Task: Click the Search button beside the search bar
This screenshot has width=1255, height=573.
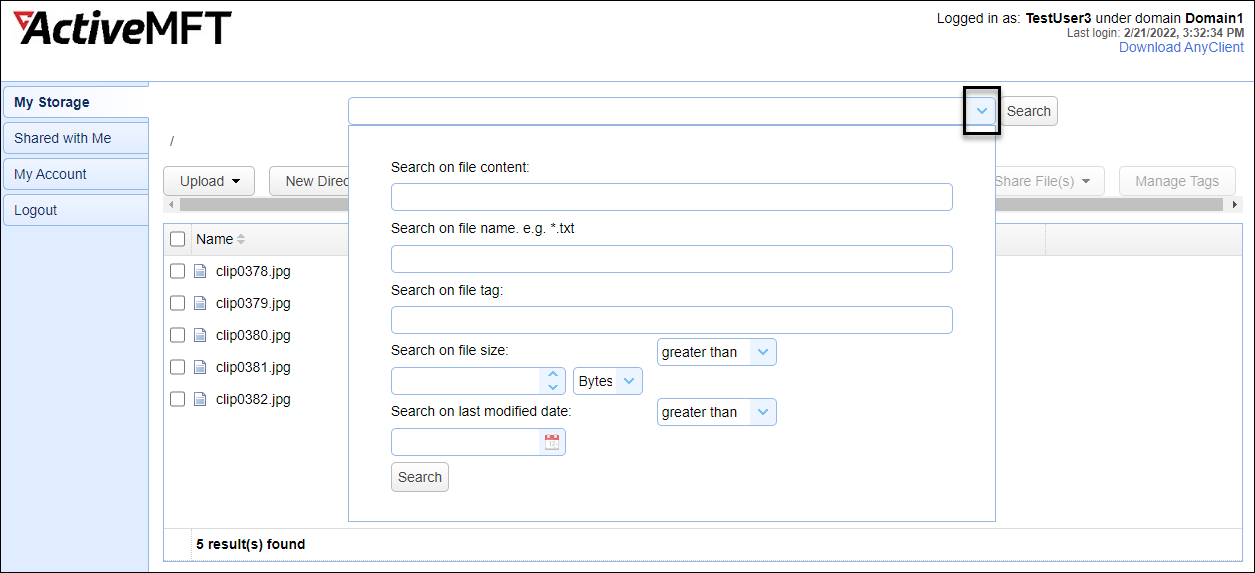Action: point(1029,111)
